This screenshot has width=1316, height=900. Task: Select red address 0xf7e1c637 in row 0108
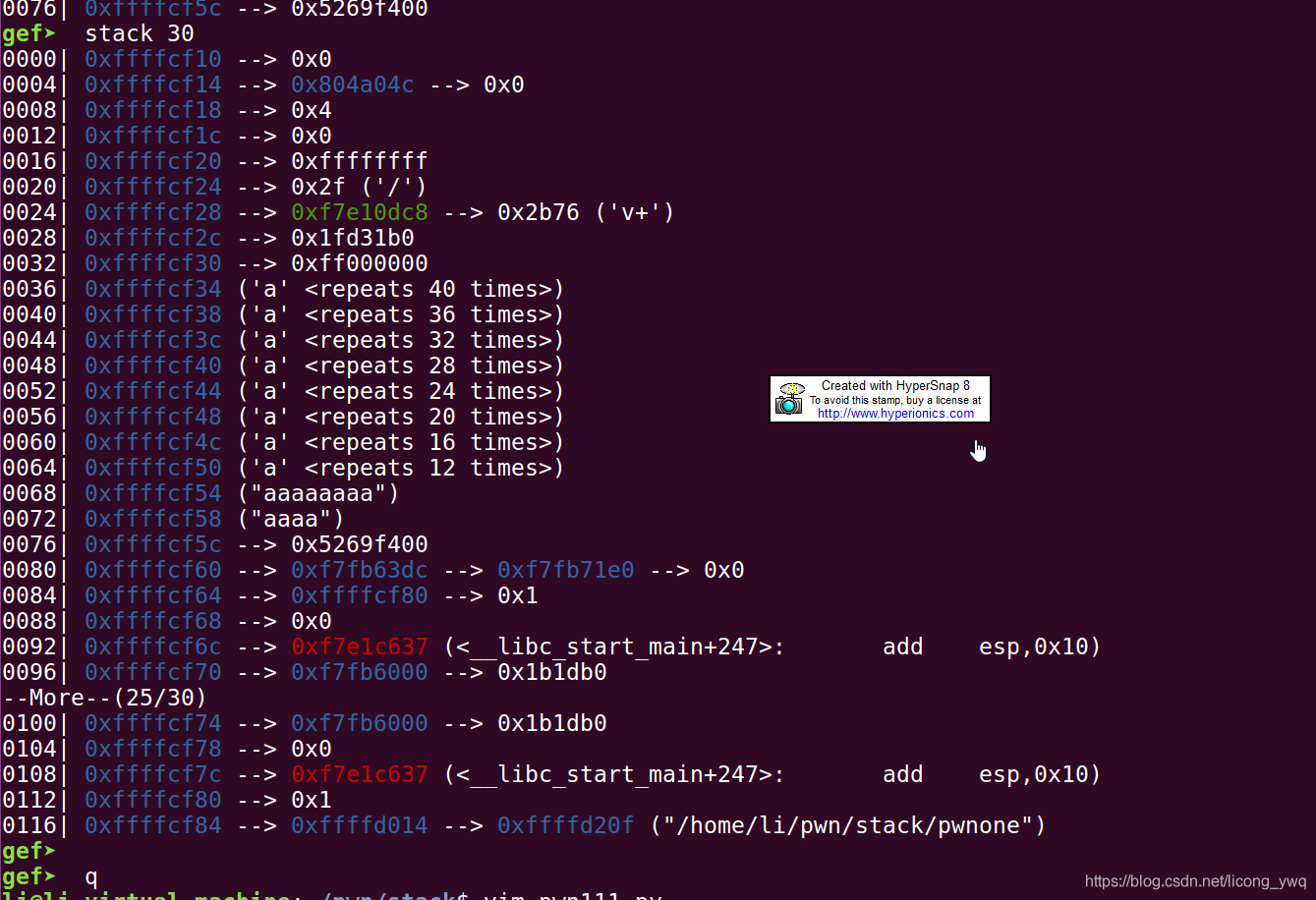[360, 774]
